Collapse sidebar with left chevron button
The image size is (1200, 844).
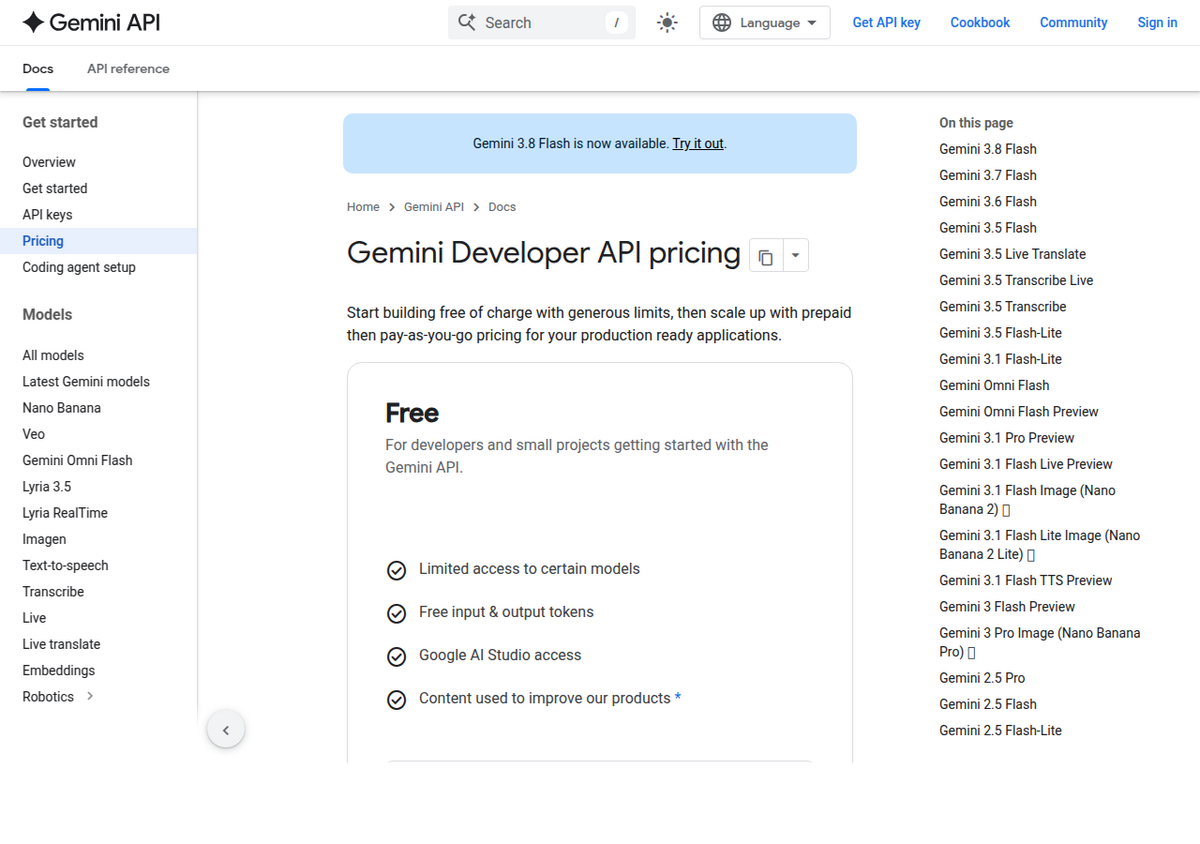226,730
